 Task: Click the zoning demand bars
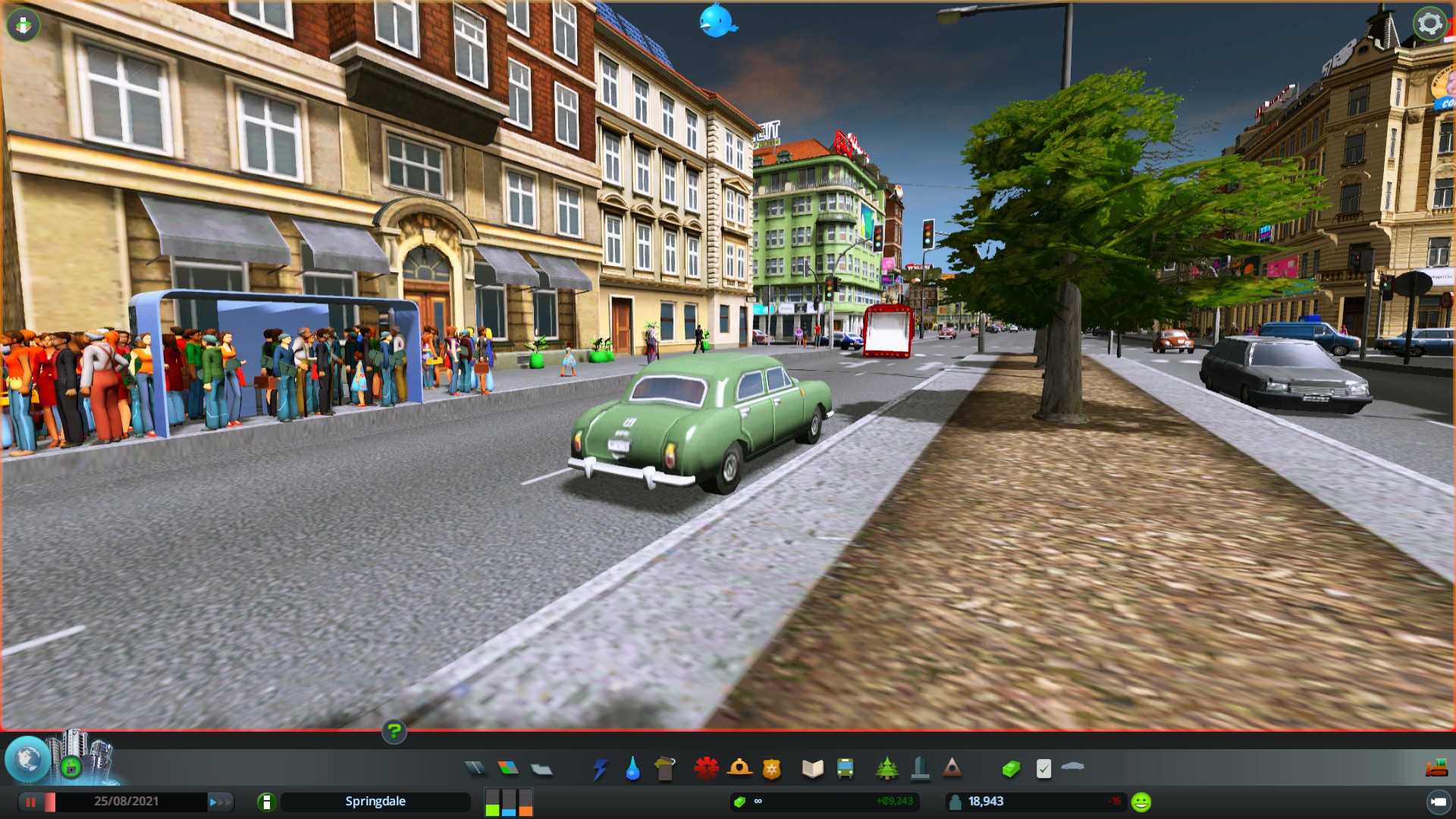coord(509,802)
